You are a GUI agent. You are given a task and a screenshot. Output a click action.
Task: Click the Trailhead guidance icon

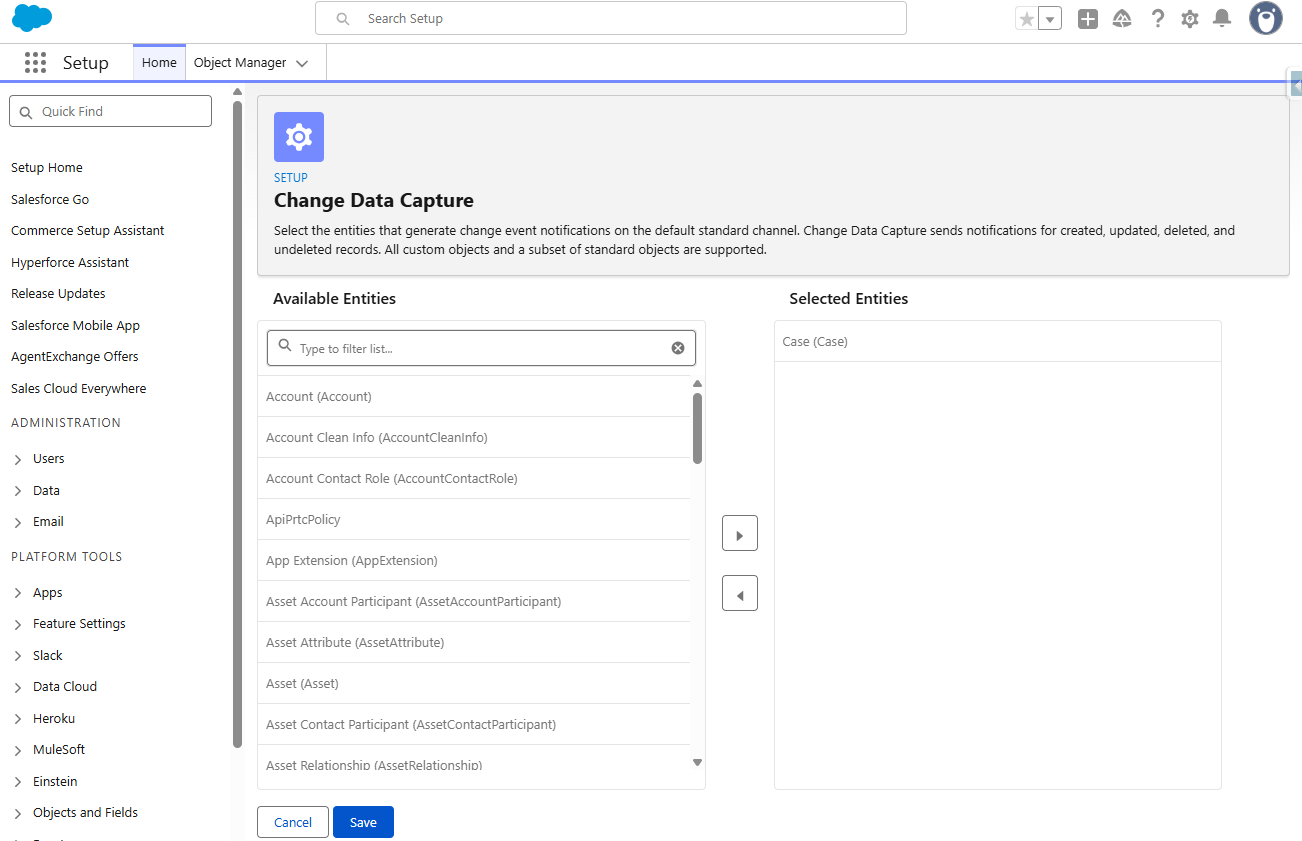[x=1122, y=19]
